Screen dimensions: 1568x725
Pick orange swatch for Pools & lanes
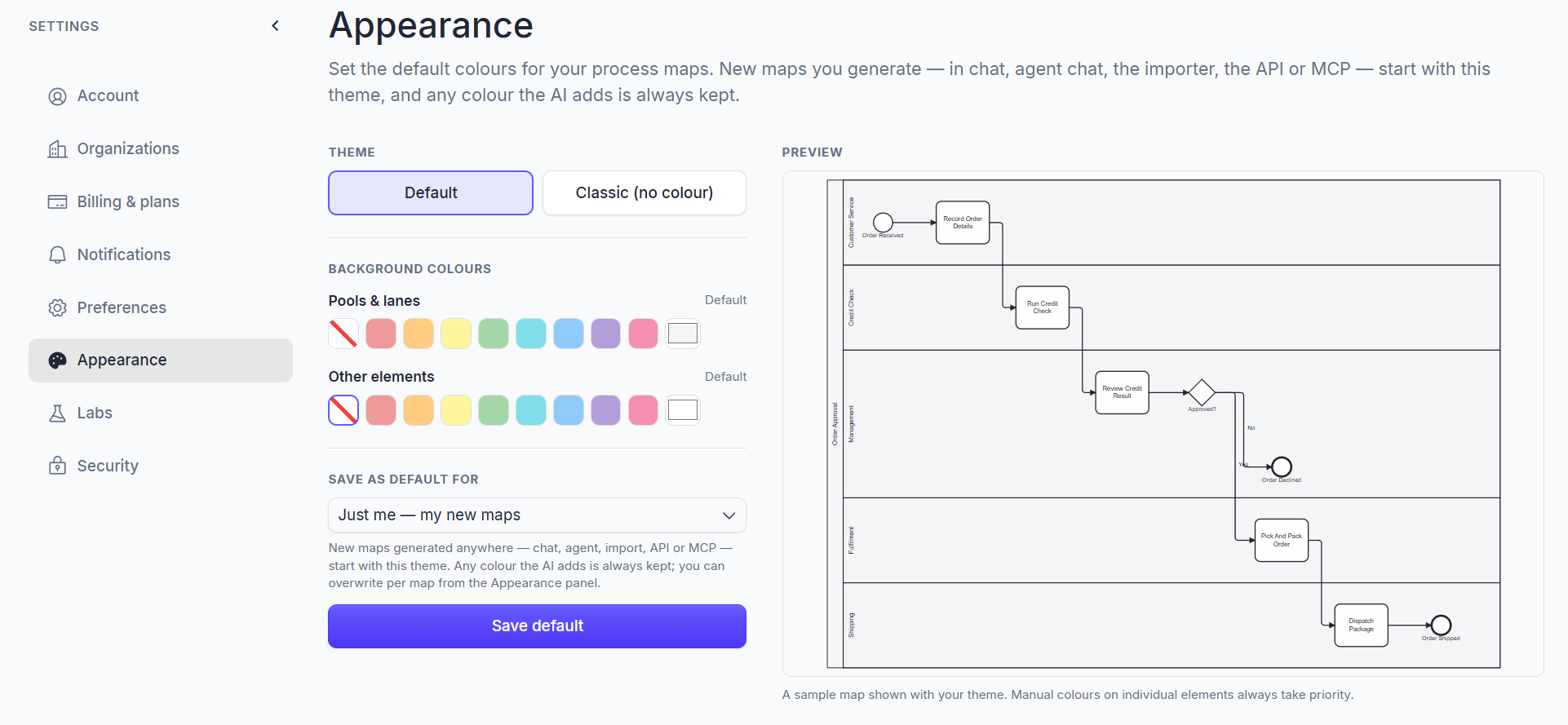[x=419, y=334]
